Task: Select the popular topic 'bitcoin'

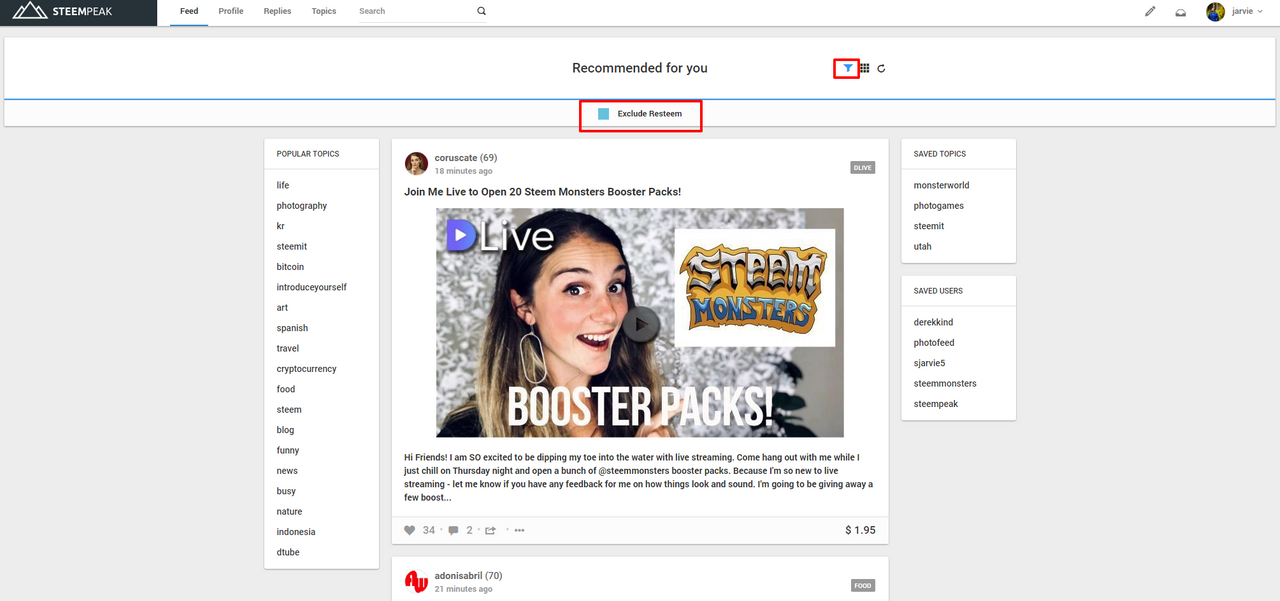Action: coord(290,267)
